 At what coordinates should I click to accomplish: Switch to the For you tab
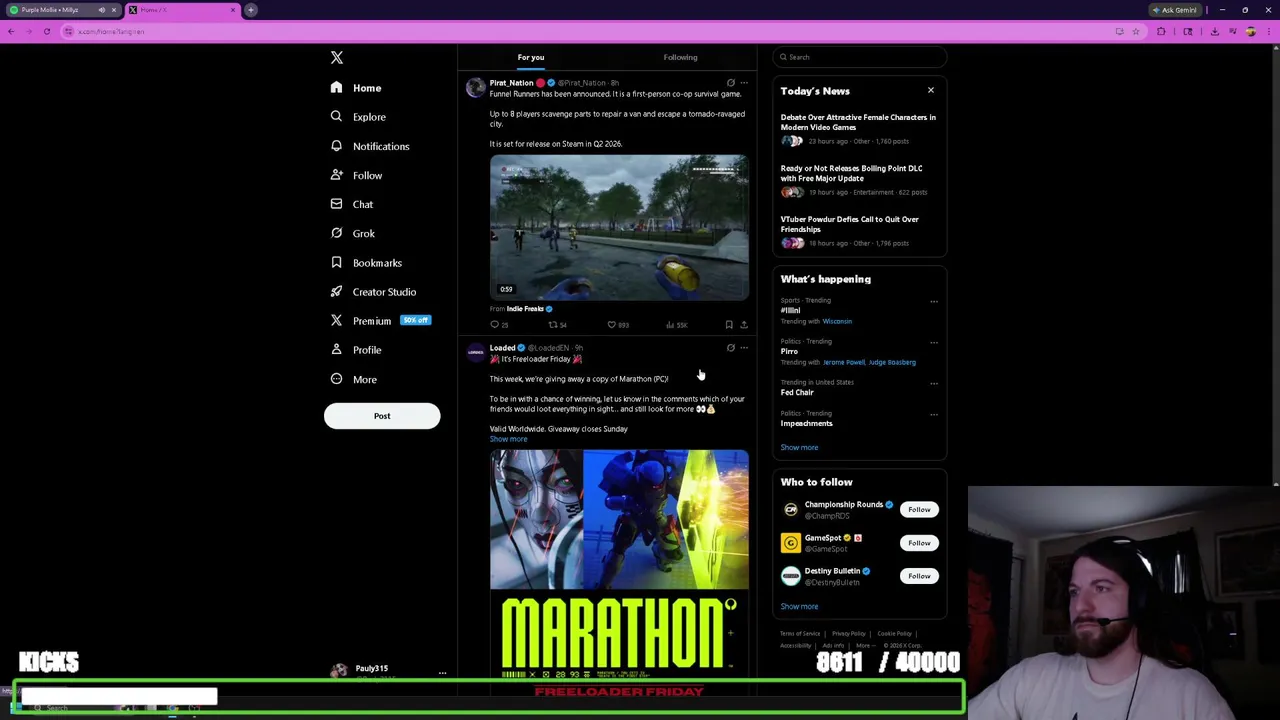tap(531, 57)
